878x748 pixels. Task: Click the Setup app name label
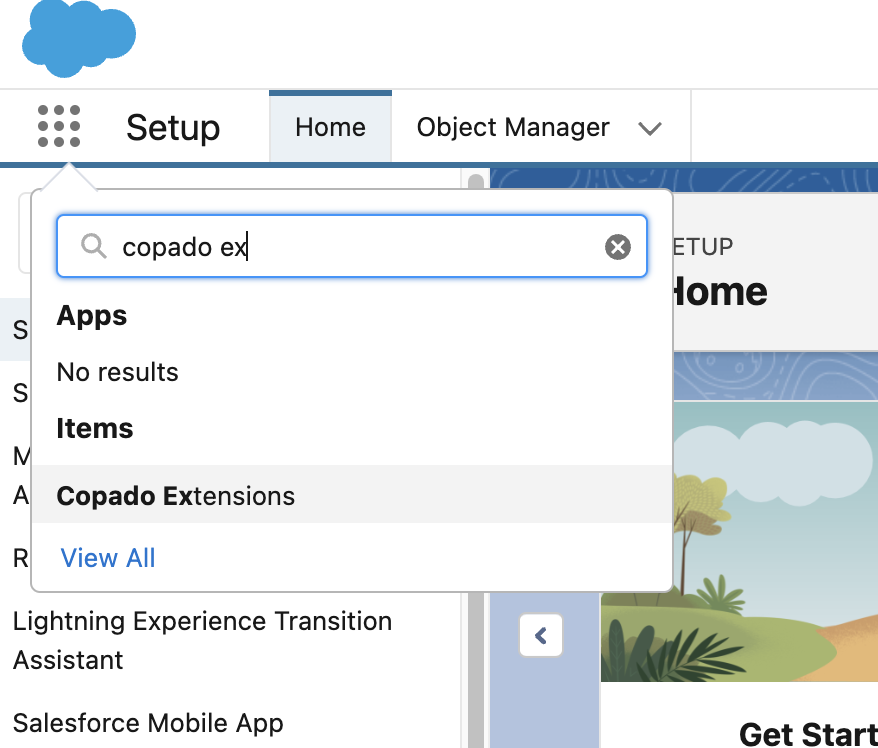[x=173, y=128]
